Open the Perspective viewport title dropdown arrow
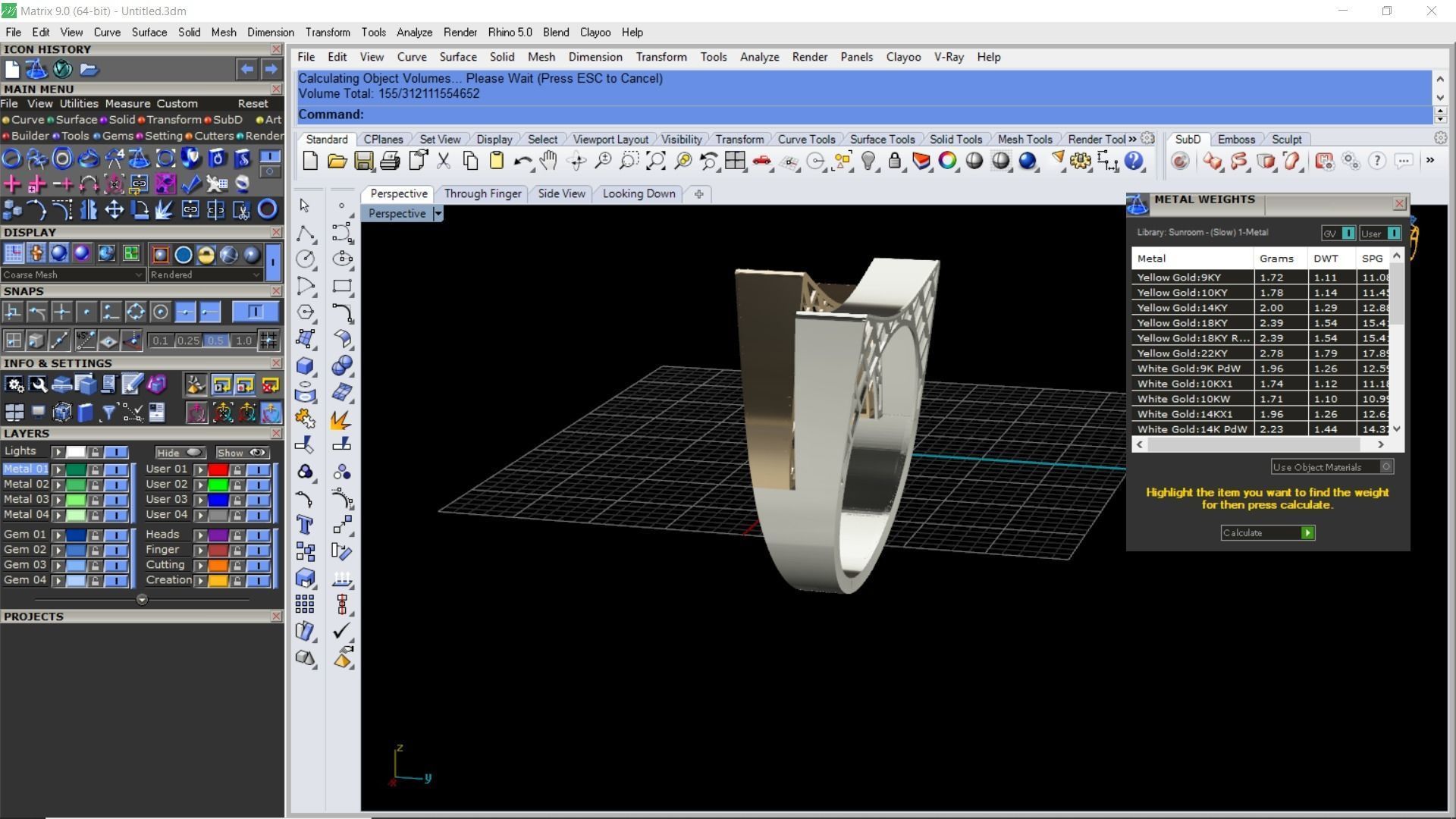This screenshot has height=819, width=1456. tap(438, 214)
